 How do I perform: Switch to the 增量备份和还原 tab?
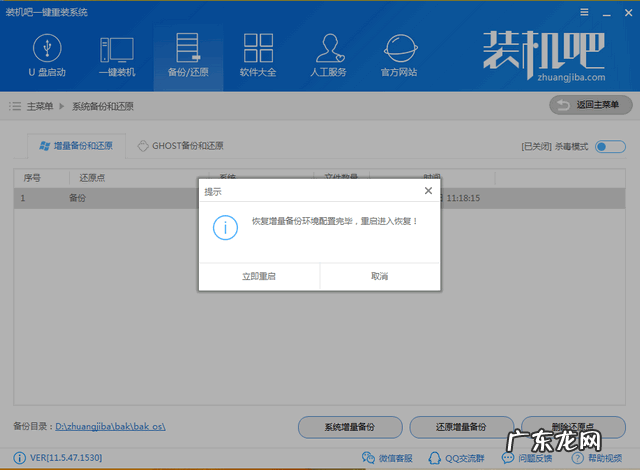pos(76,146)
